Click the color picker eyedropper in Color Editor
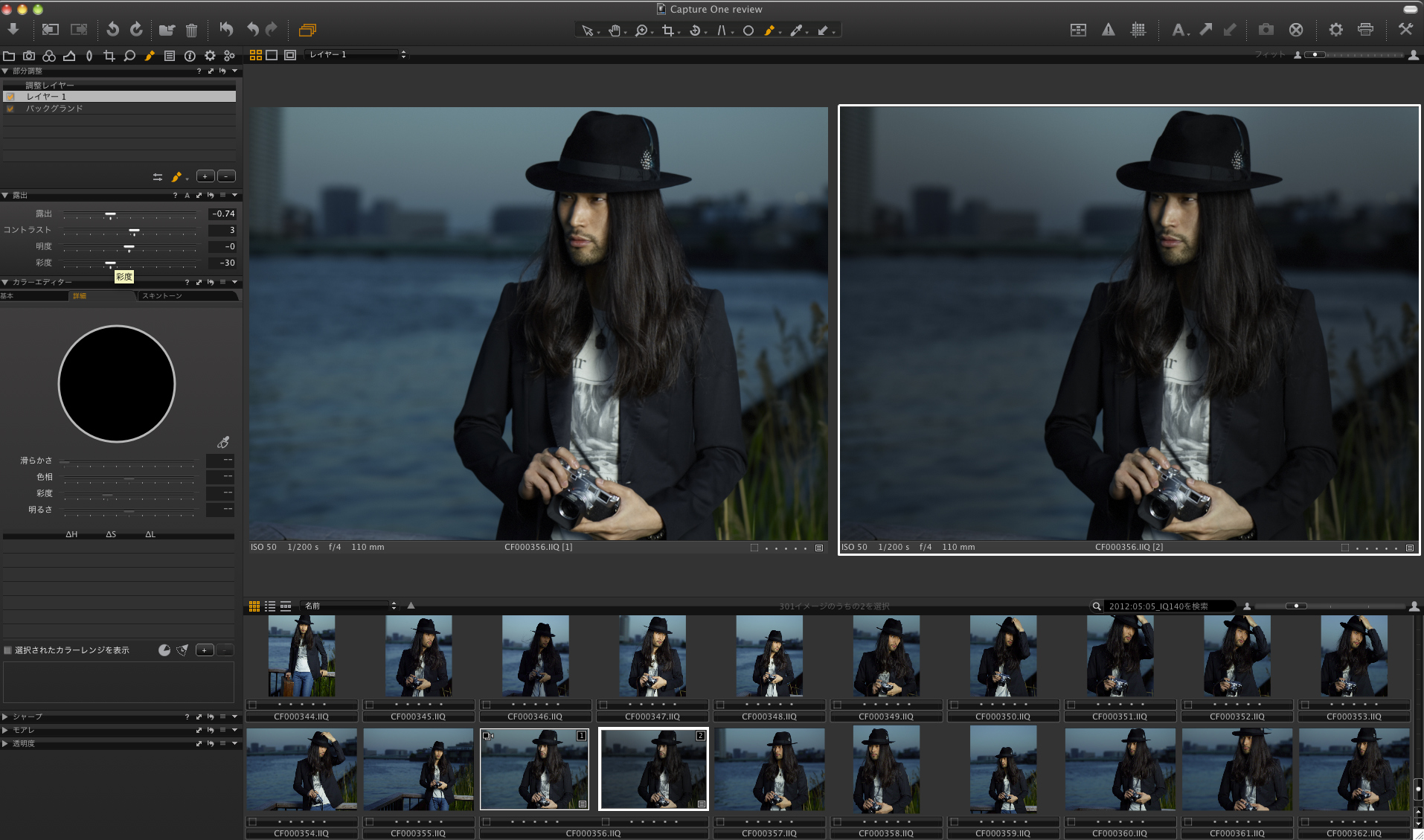The width and height of the screenshot is (1424, 840). tap(222, 443)
